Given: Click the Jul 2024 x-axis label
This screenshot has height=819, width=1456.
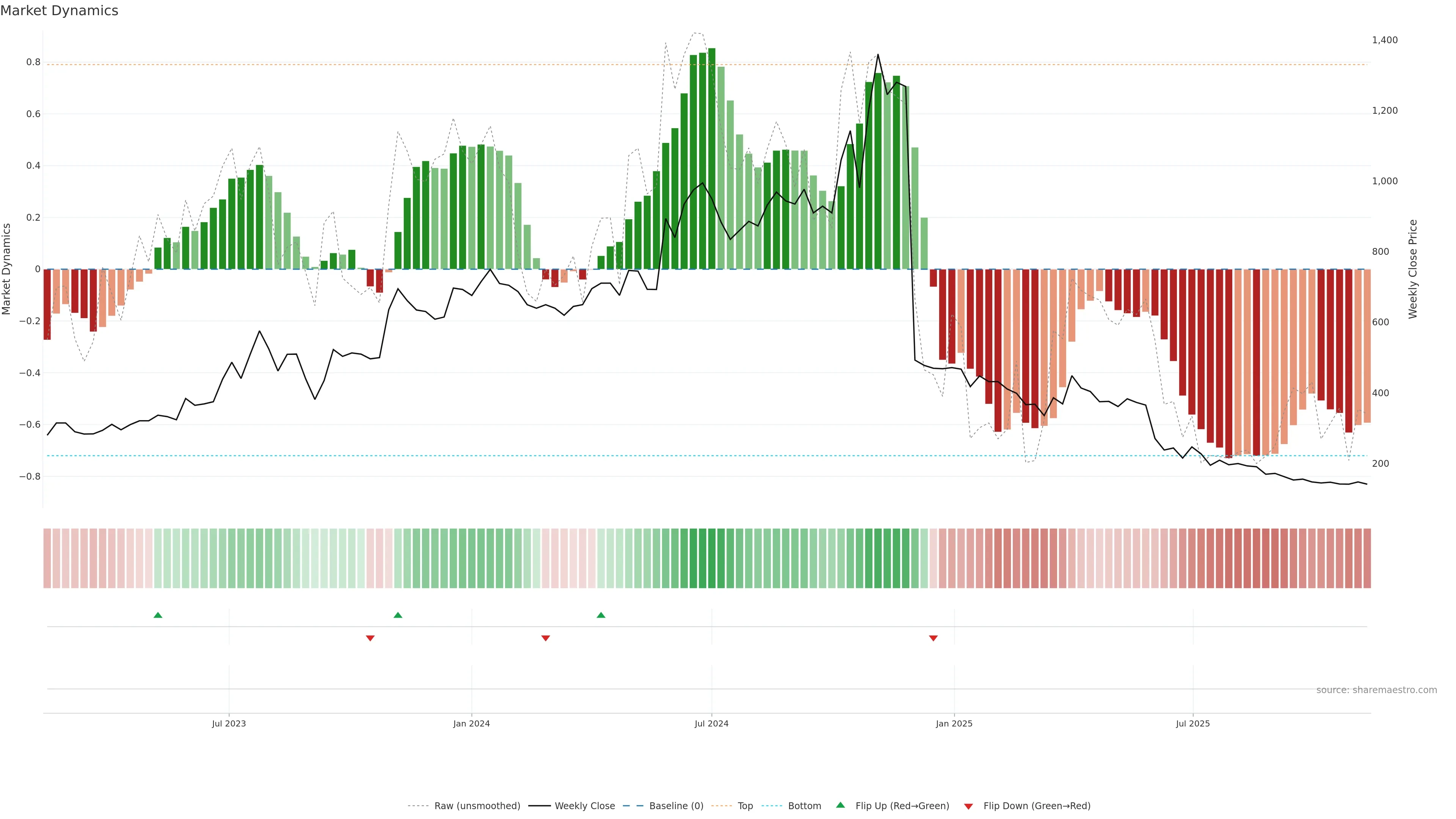Looking at the screenshot, I should pyautogui.click(x=711, y=723).
